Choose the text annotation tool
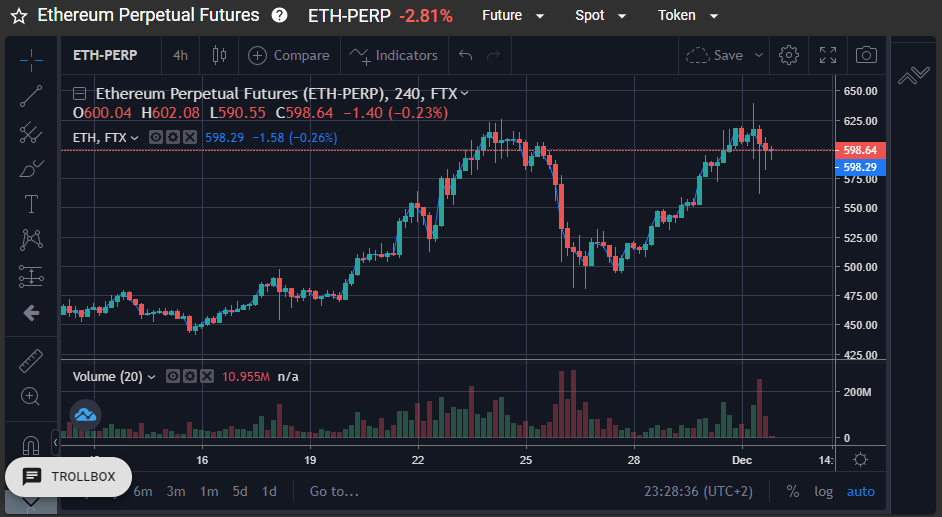Image resolution: width=942 pixels, height=517 pixels. click(31, 204)
